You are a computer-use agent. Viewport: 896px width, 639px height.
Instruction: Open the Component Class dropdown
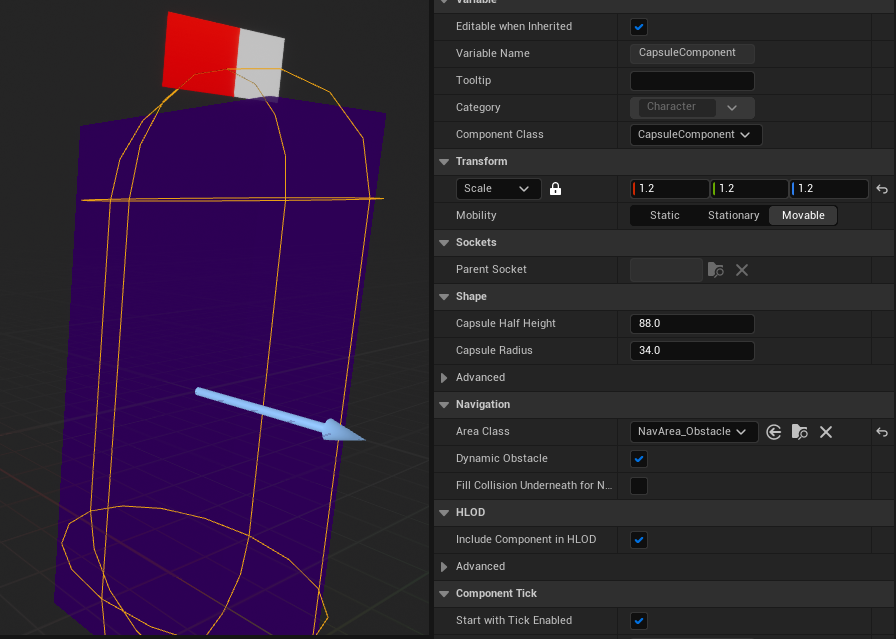tap(696, 134)
